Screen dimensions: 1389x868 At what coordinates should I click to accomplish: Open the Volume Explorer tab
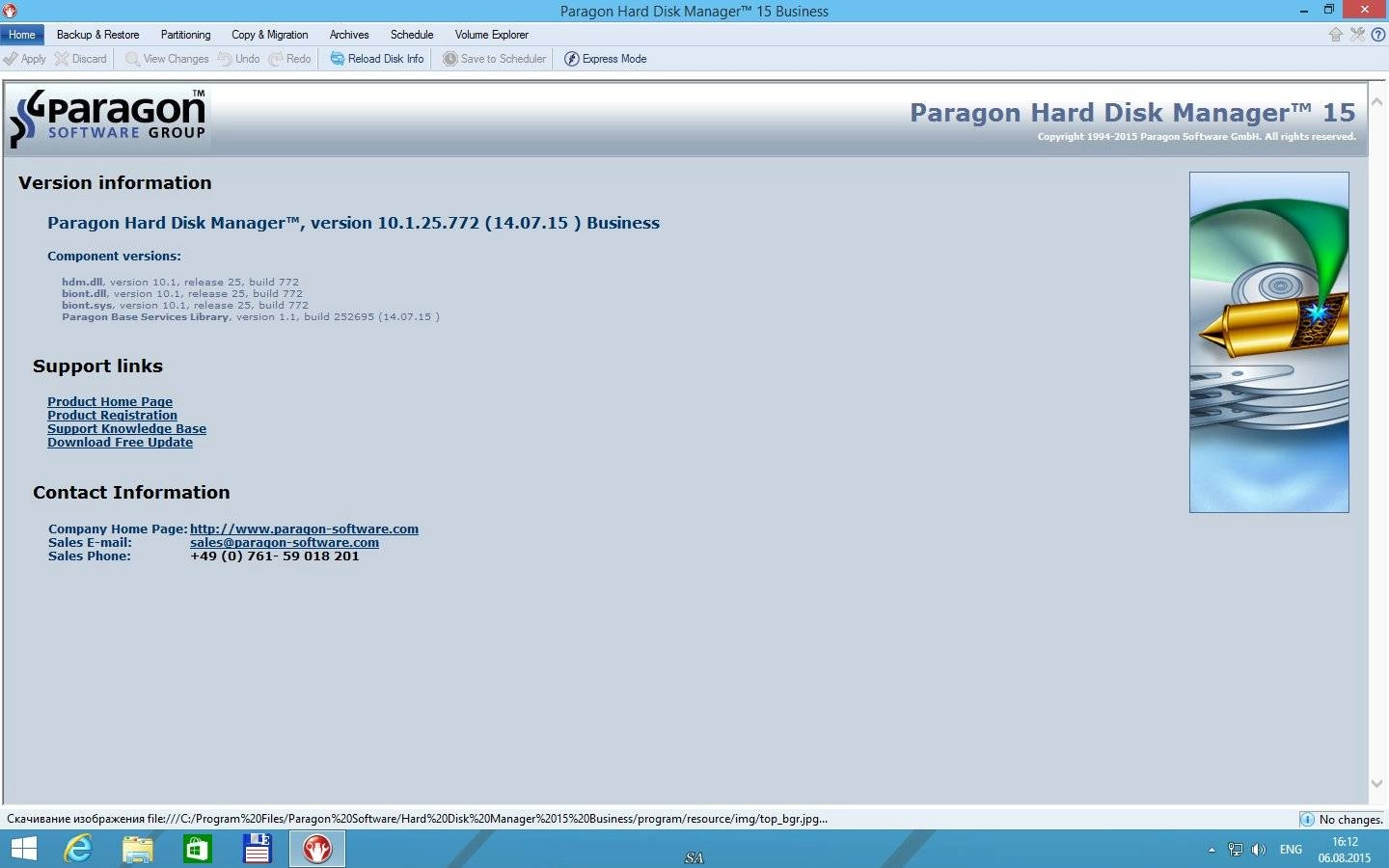tap(492, 35)
